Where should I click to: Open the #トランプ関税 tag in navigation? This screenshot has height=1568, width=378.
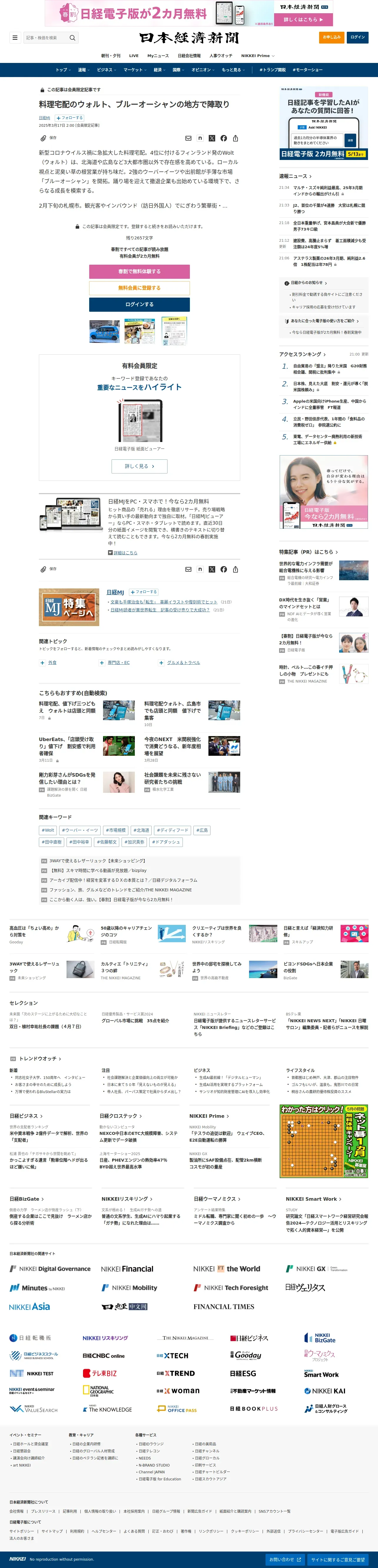(273, 70)
